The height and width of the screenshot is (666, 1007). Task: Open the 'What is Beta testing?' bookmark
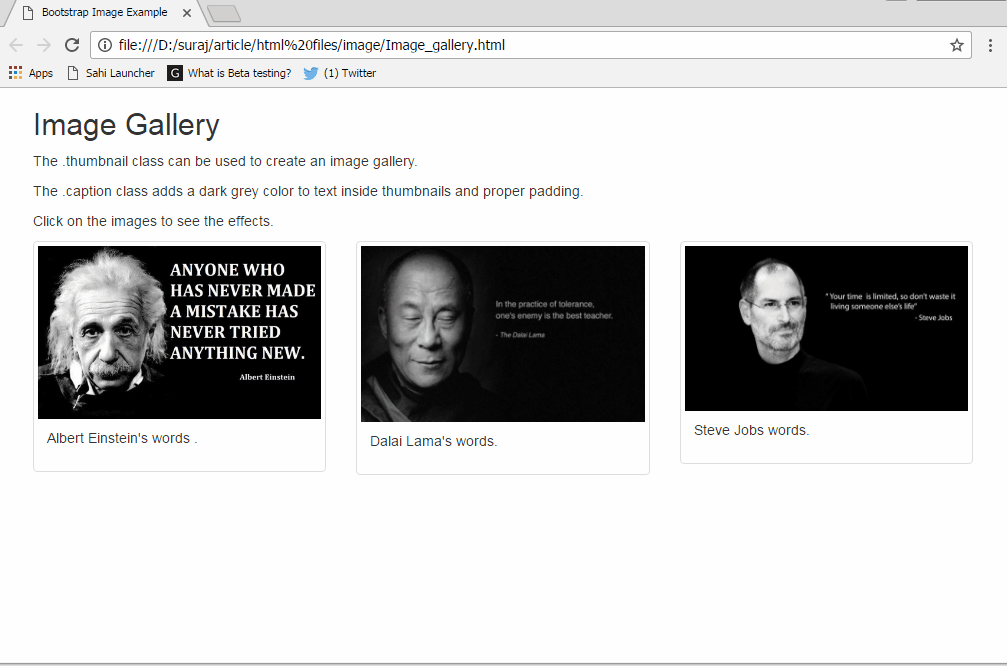point(229,73)
